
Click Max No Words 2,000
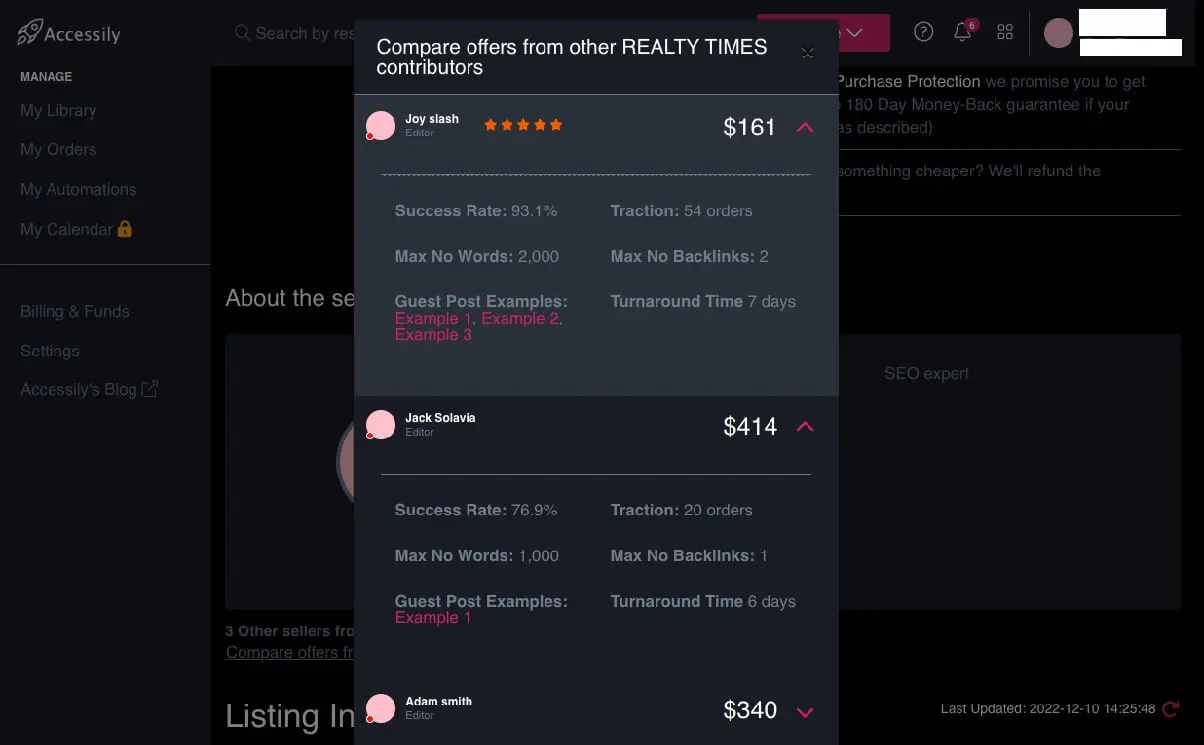477,256
